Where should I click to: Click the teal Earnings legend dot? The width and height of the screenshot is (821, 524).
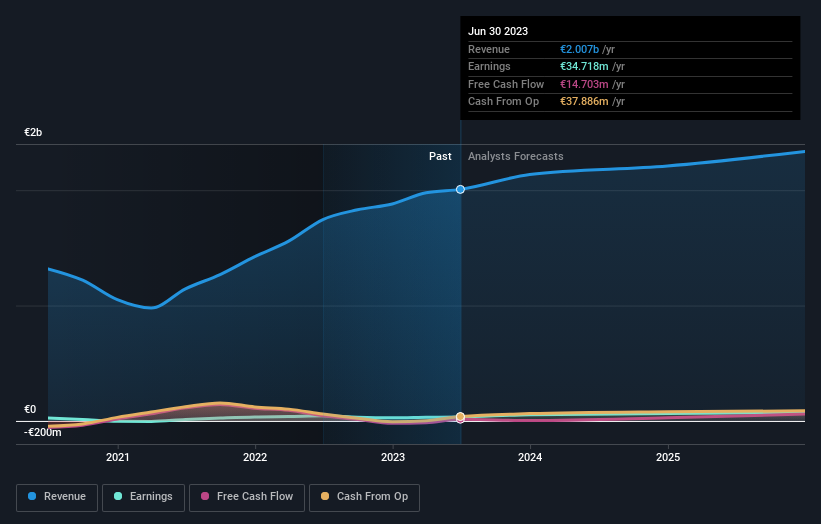[118, 496]
